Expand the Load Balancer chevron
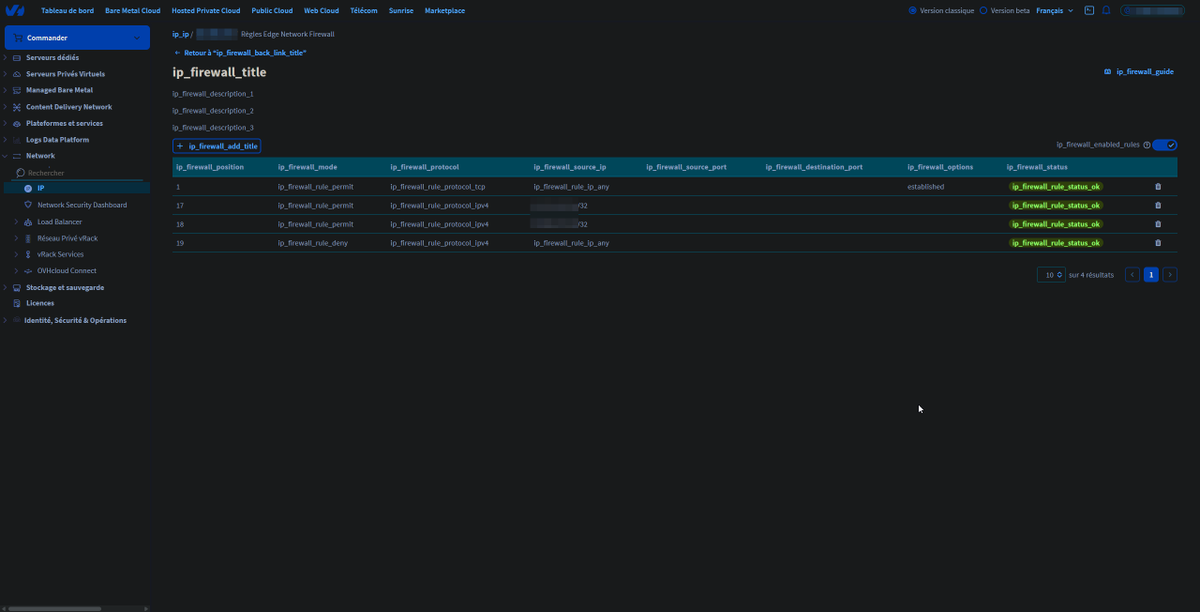This screenshot has height=612, width=1200. [x=16, y=222]
